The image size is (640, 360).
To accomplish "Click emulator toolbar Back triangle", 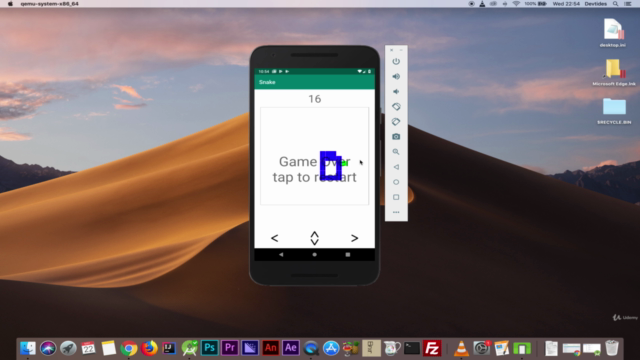I will coord(396,167).
